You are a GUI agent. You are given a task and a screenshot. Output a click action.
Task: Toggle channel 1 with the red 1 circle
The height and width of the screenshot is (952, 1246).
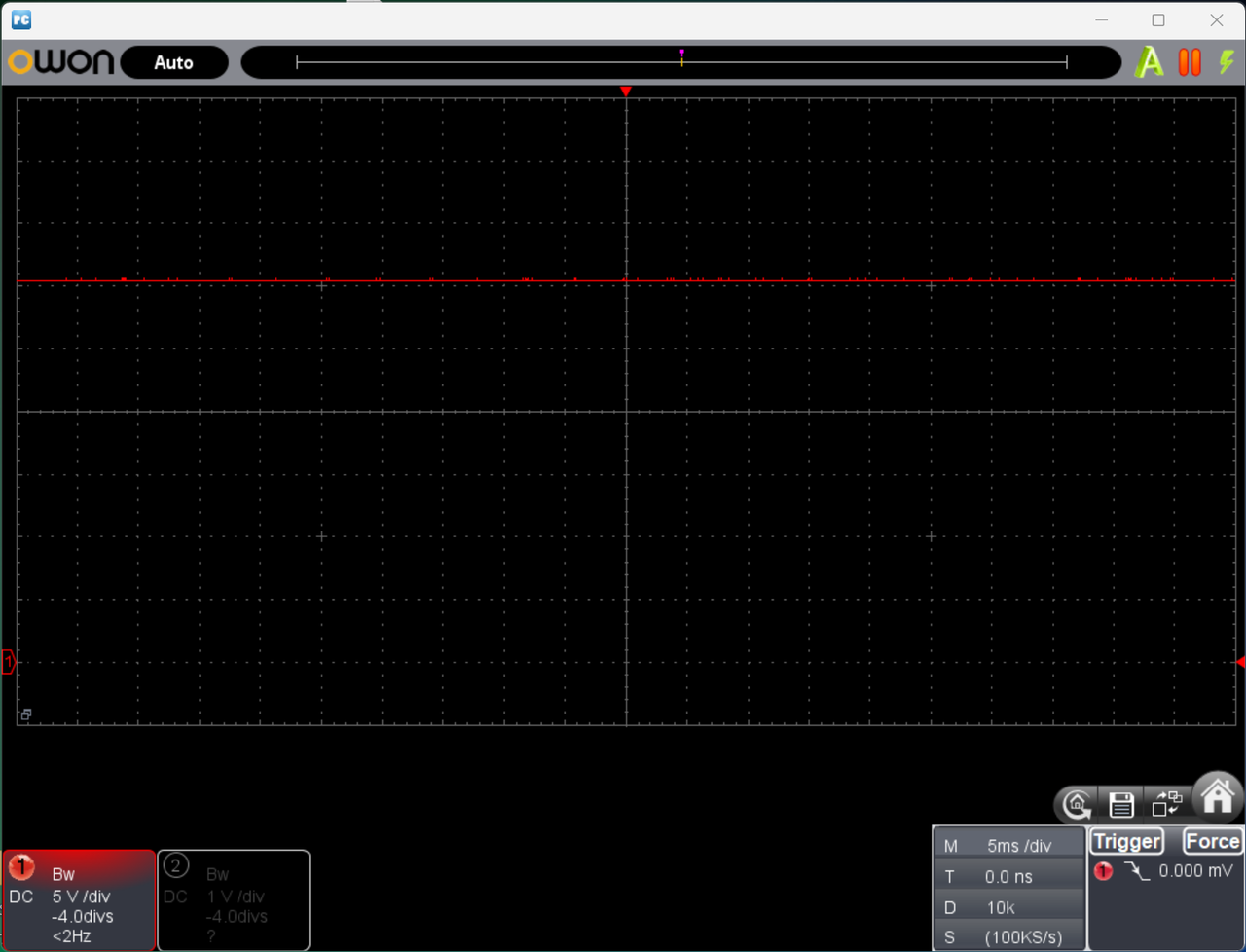(20, 865)
